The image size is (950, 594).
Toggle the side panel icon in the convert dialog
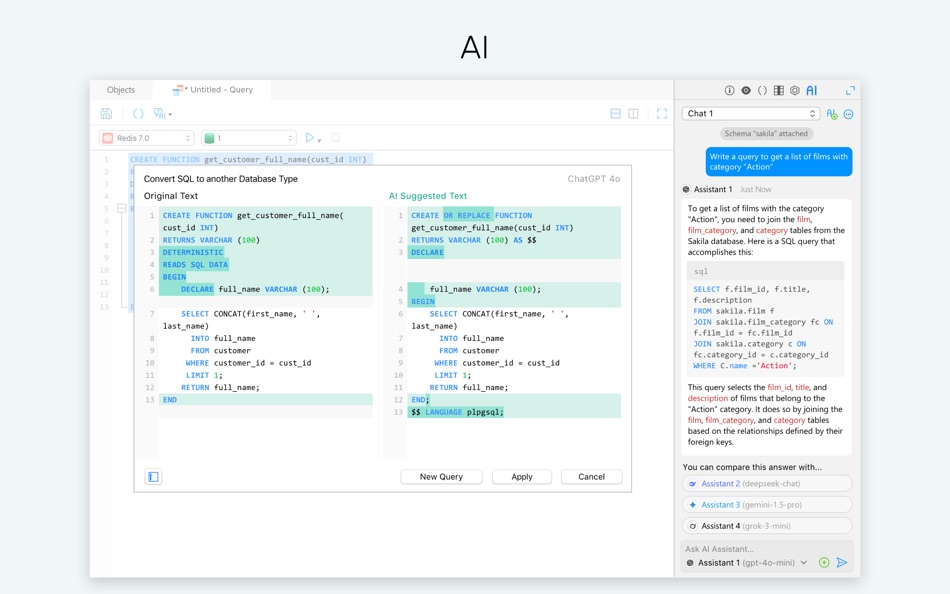click(x=153, y=477)
